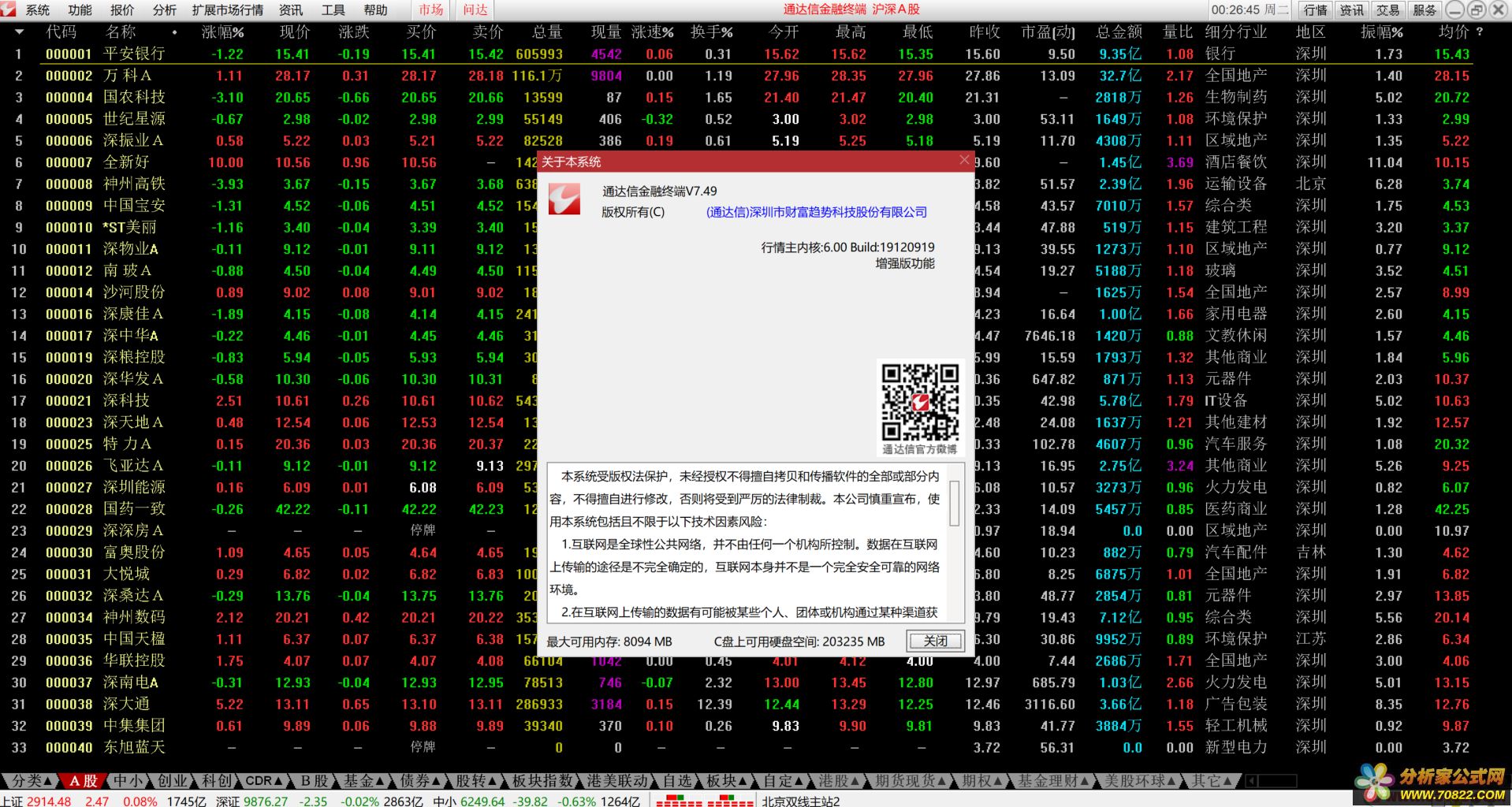Click the down-arrow icon left of 代码 header
Image resolution: width=1512 pixels, height=807 pixels.
(x=19, y=32)
